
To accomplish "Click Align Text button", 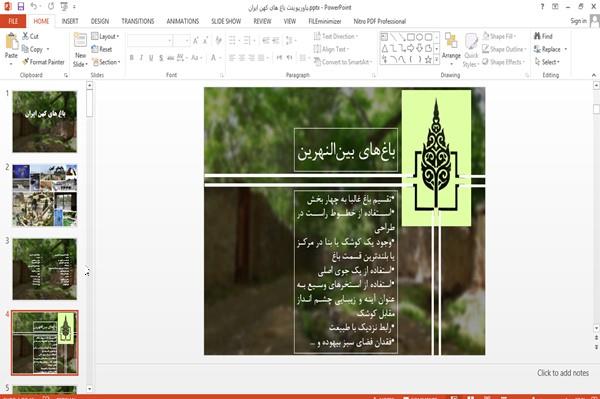I will pyautogui.click(x=331, y=49).
